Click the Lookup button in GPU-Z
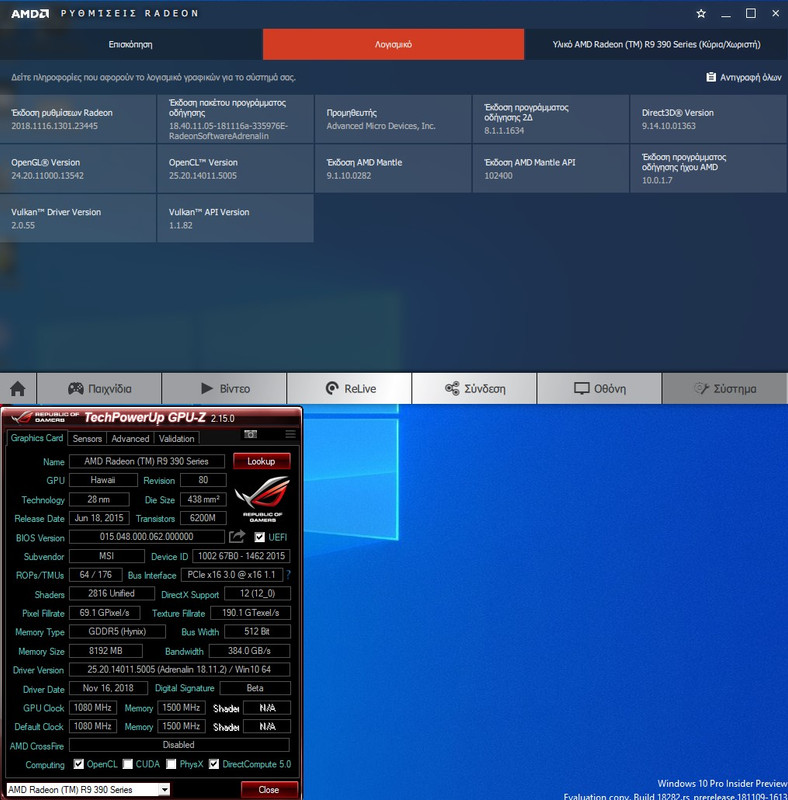Viewport: 788px width, 800px height. click(x=261, y=461)
